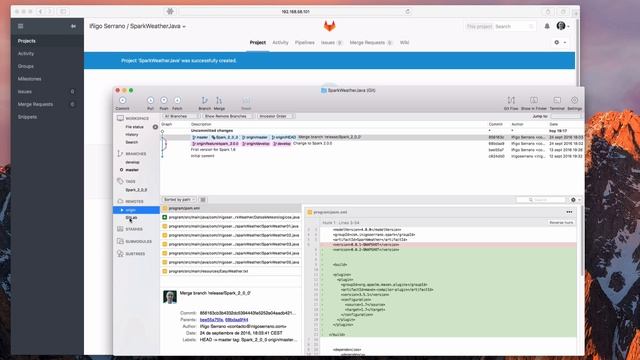This screenshot has height=360, width=640.
Task: Switch to the GitLab Project tab
Action: 258,42
